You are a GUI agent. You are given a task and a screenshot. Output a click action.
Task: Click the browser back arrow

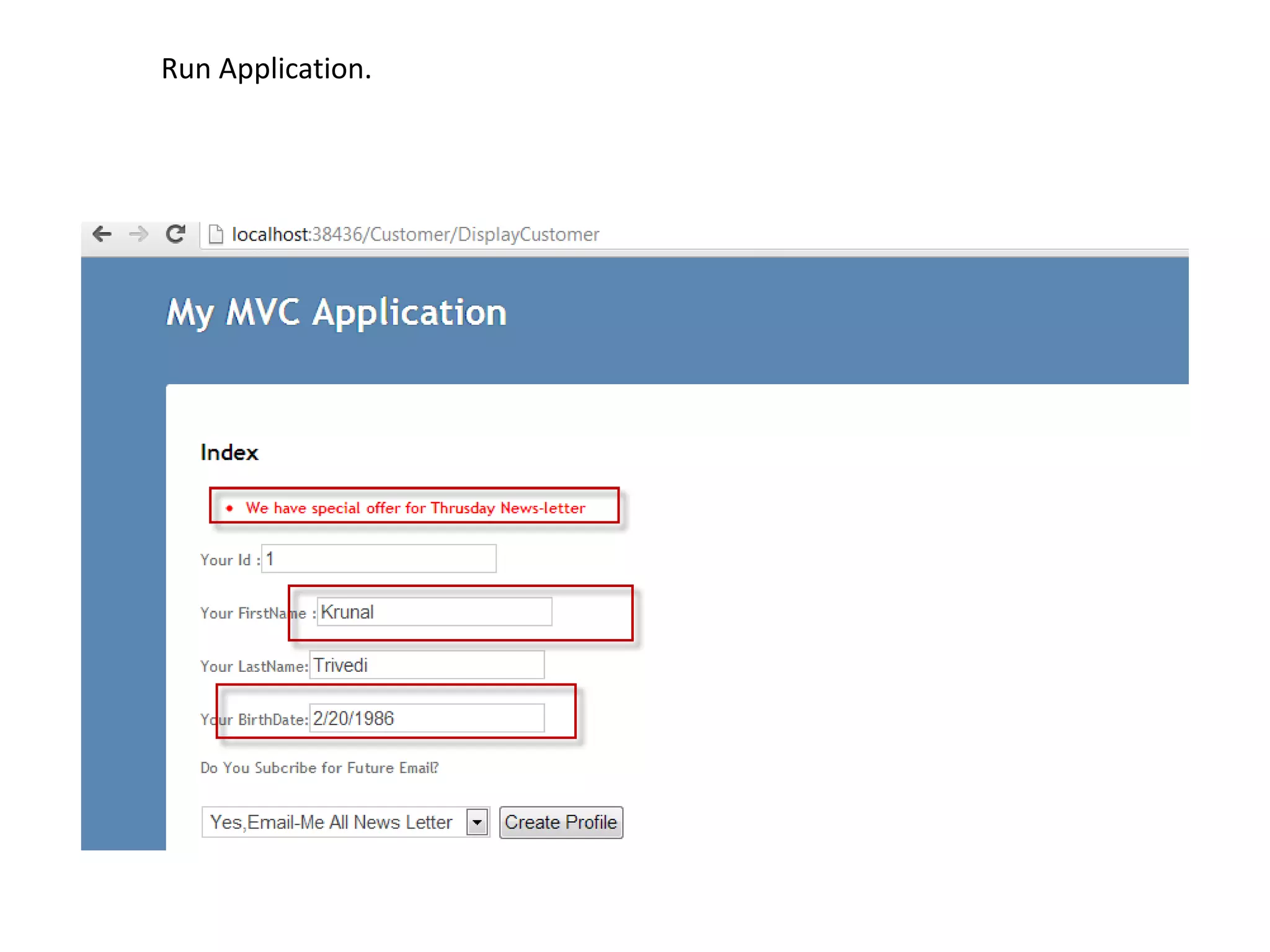tap(102, 234)
